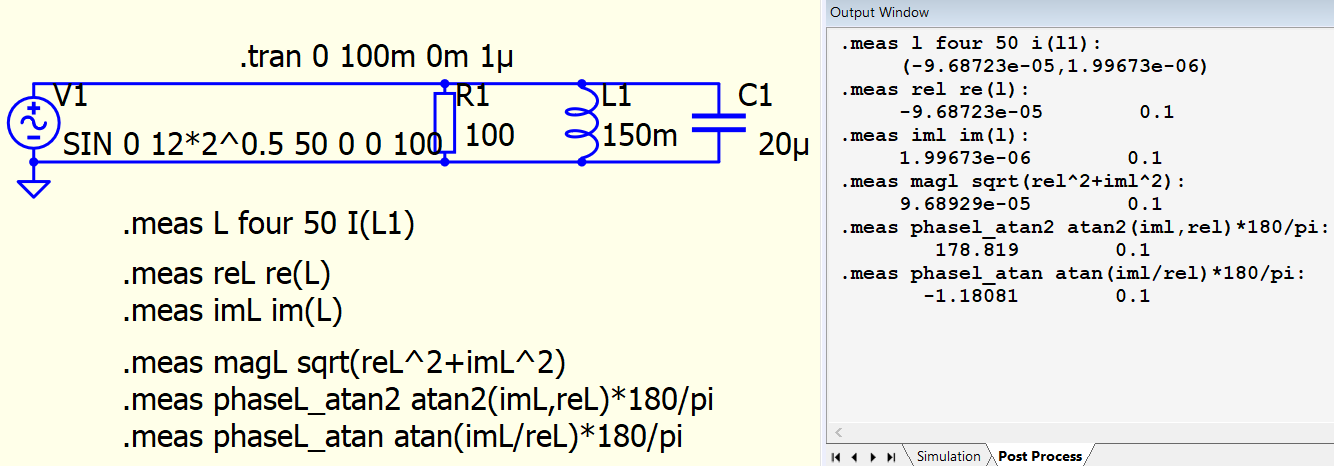Select the L1 inductor symbol
1334x466 pixels.
[x=583, y=122]
